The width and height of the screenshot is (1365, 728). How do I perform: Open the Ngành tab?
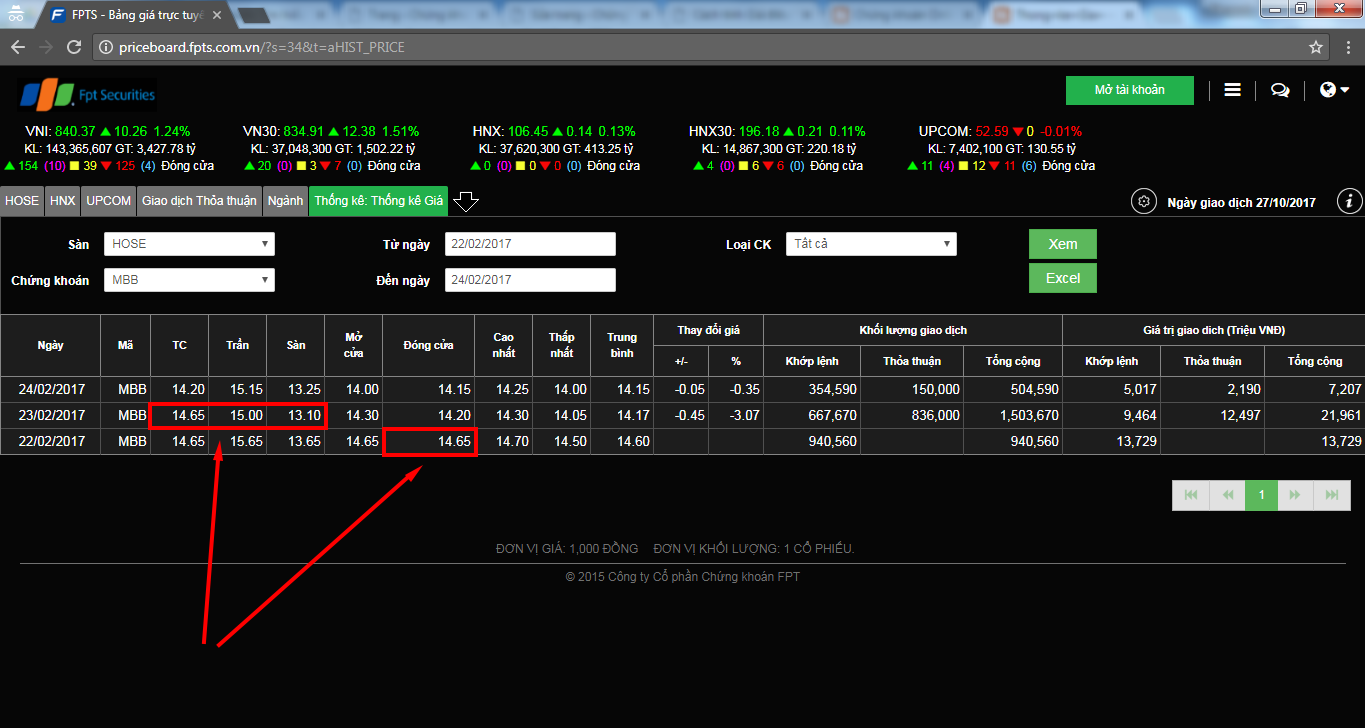tap(285, 201)
